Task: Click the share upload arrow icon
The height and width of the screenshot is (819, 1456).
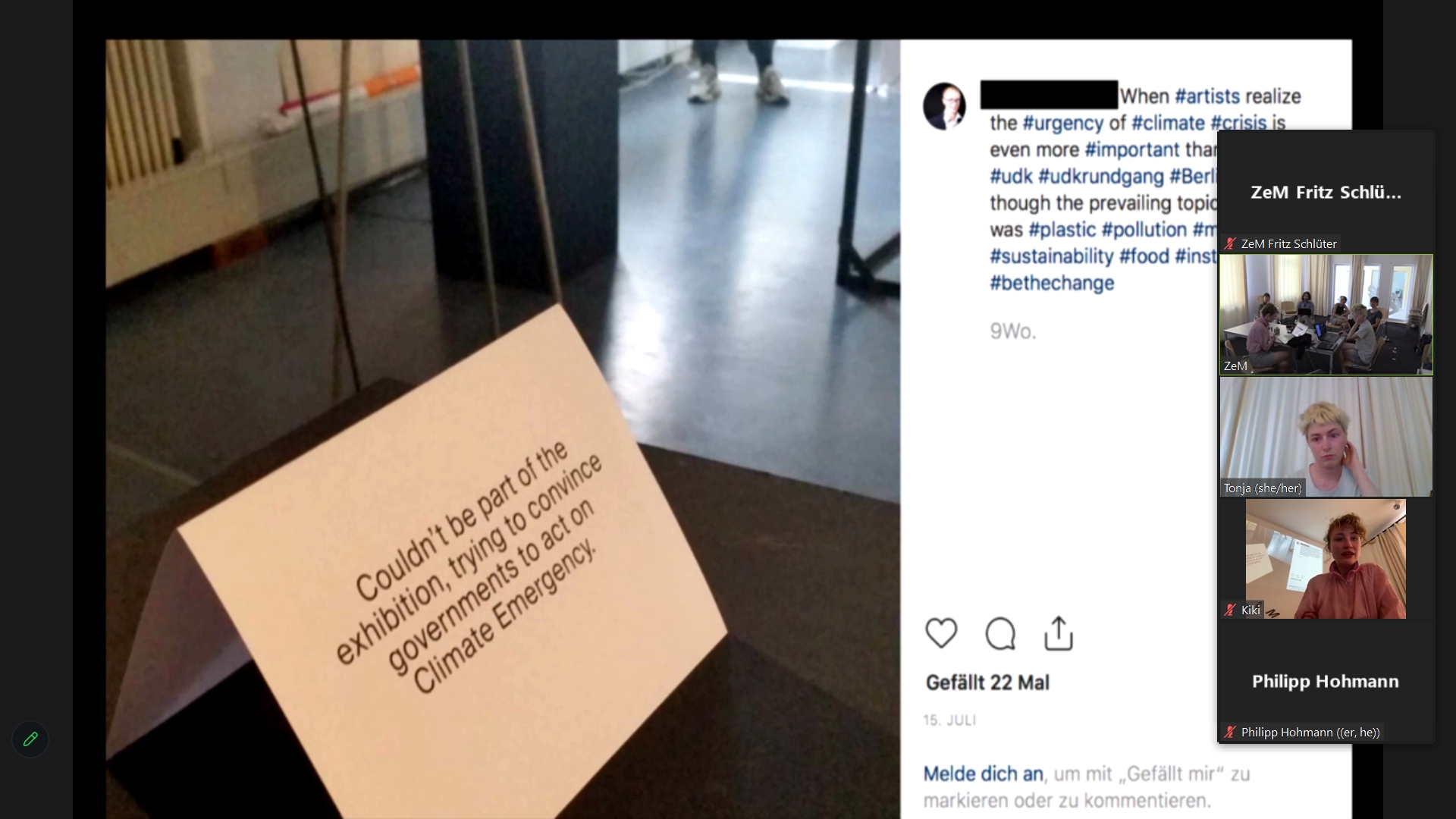Action: [x=1059, y=633]
